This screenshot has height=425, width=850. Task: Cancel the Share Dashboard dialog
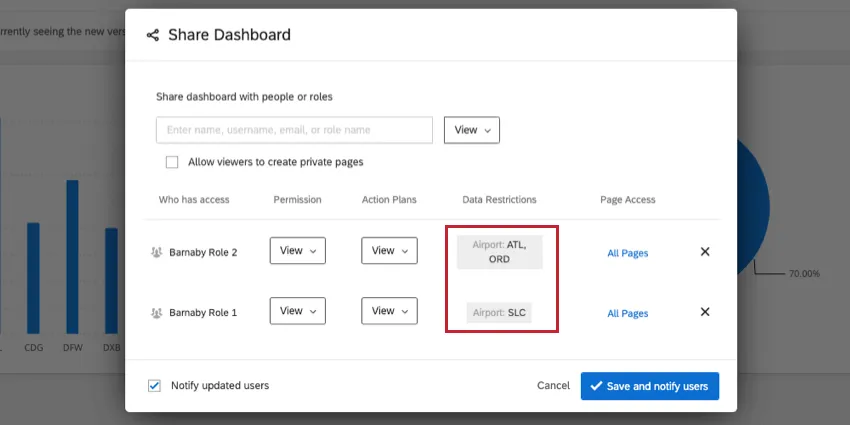point(553,386)
